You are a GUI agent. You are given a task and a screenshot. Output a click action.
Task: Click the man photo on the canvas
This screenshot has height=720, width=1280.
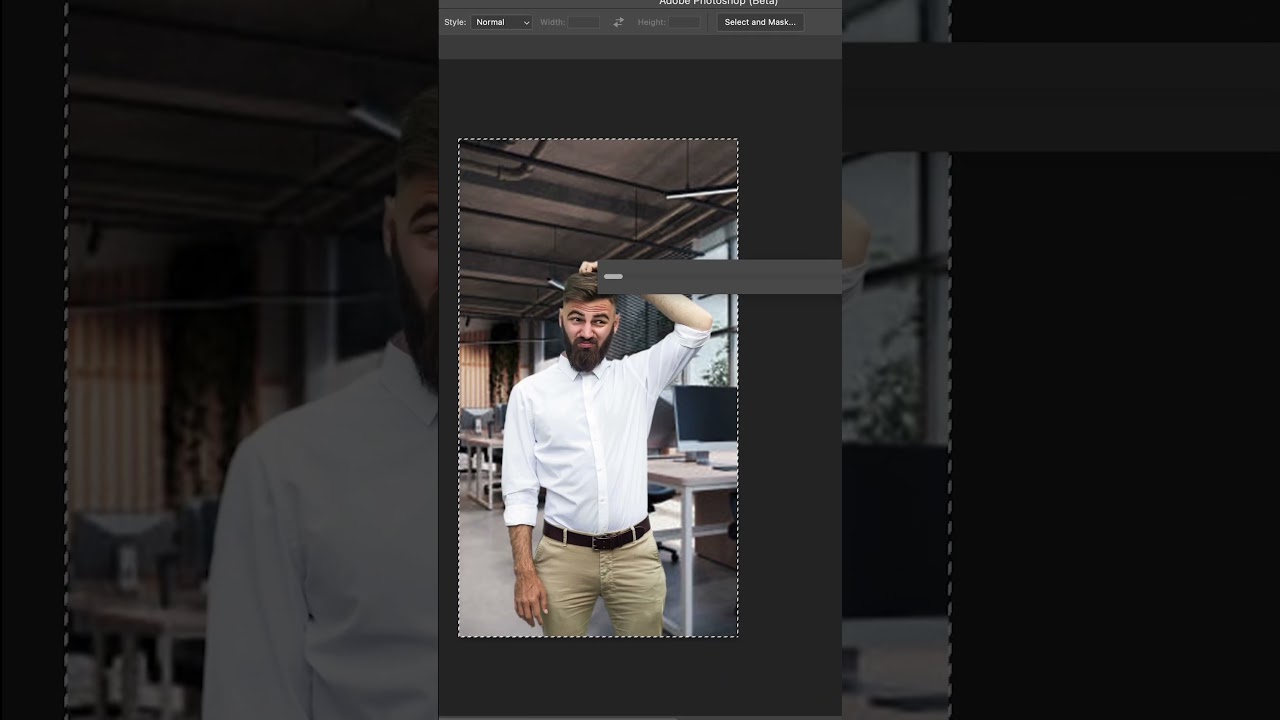[x=598, y=388]
